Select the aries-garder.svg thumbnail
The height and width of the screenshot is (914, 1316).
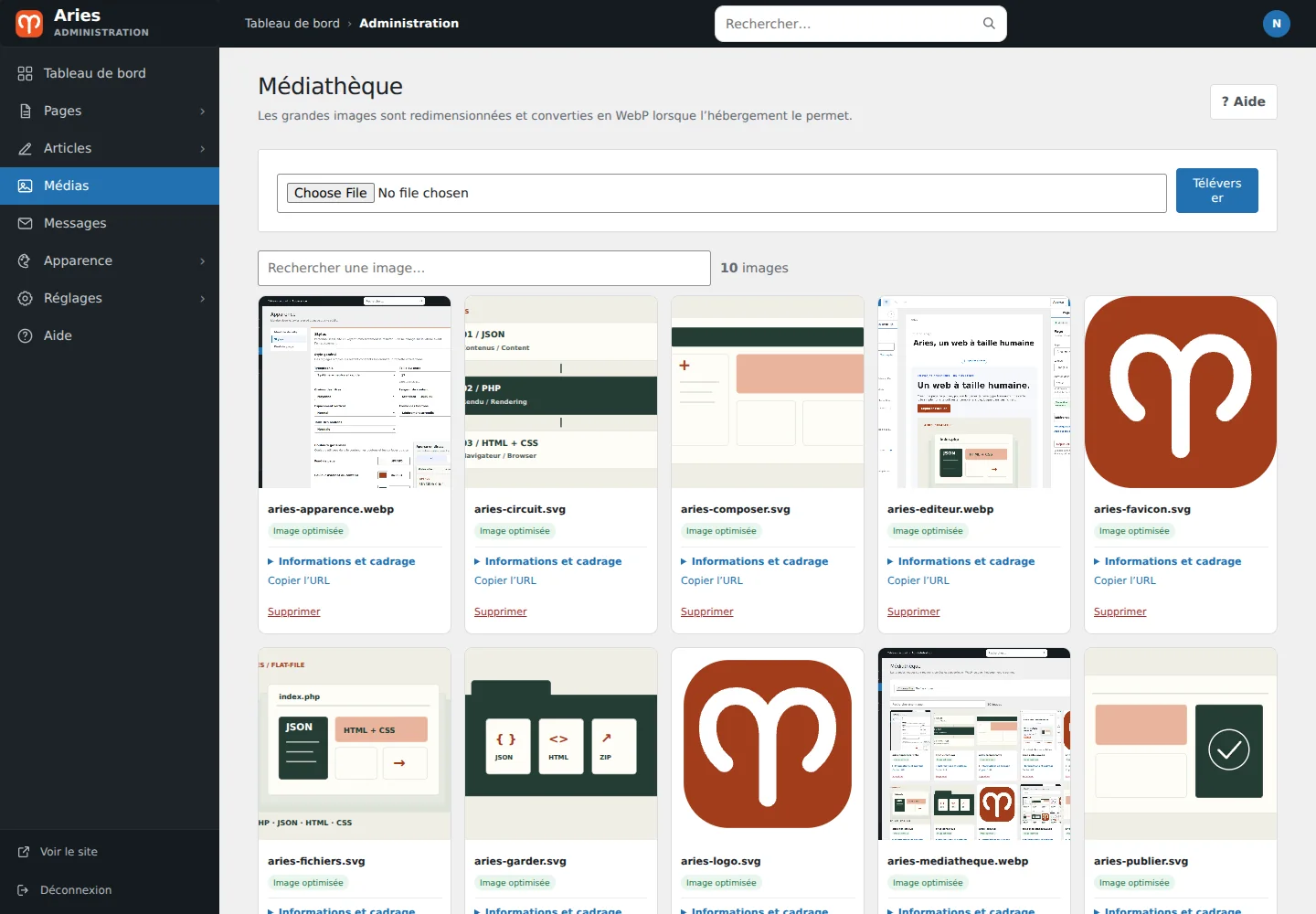[x=561, y=744]
